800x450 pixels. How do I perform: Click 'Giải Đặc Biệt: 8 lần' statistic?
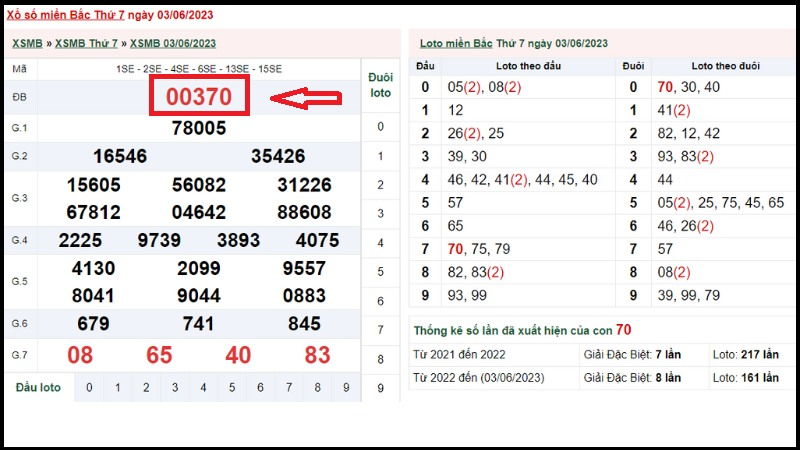pyautogui.click(x=632, y=378)
